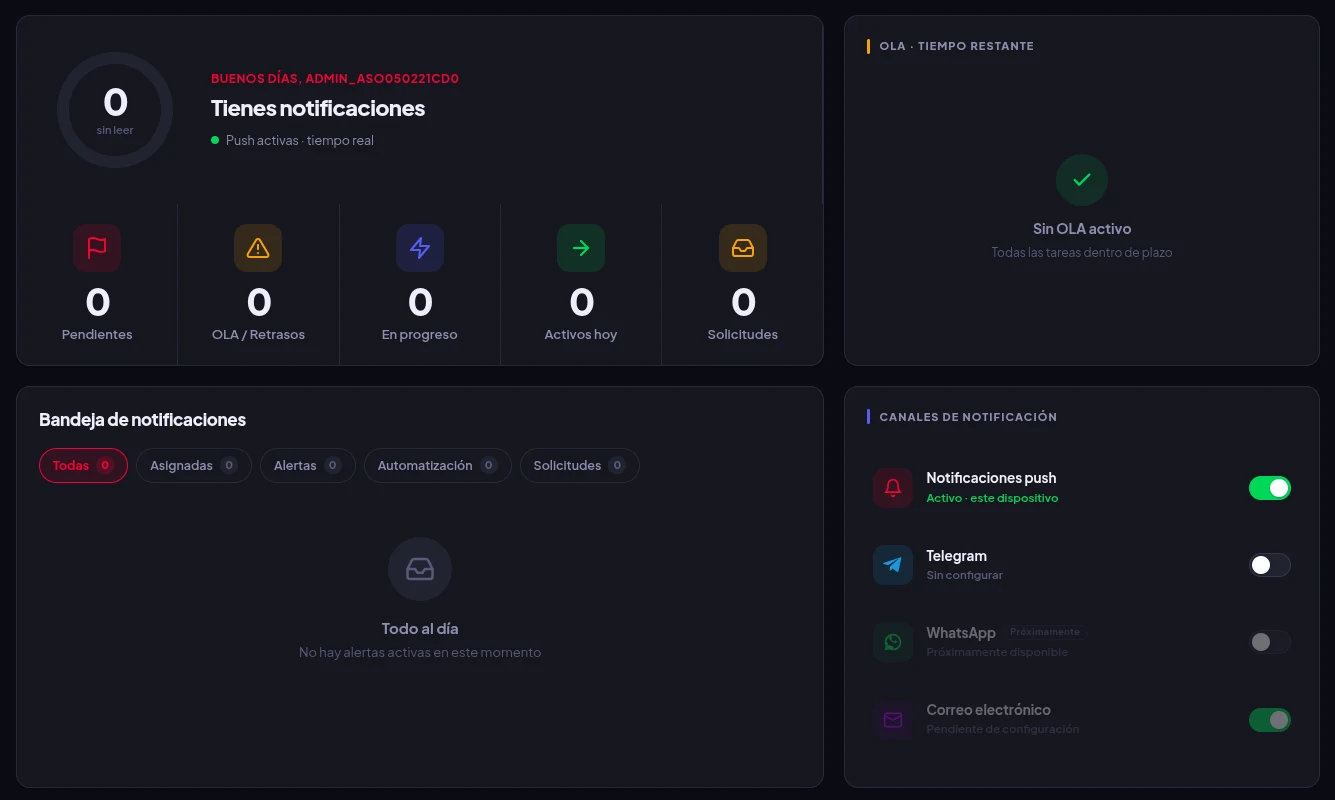Open the Alertas filter tab

pos(308,465)
